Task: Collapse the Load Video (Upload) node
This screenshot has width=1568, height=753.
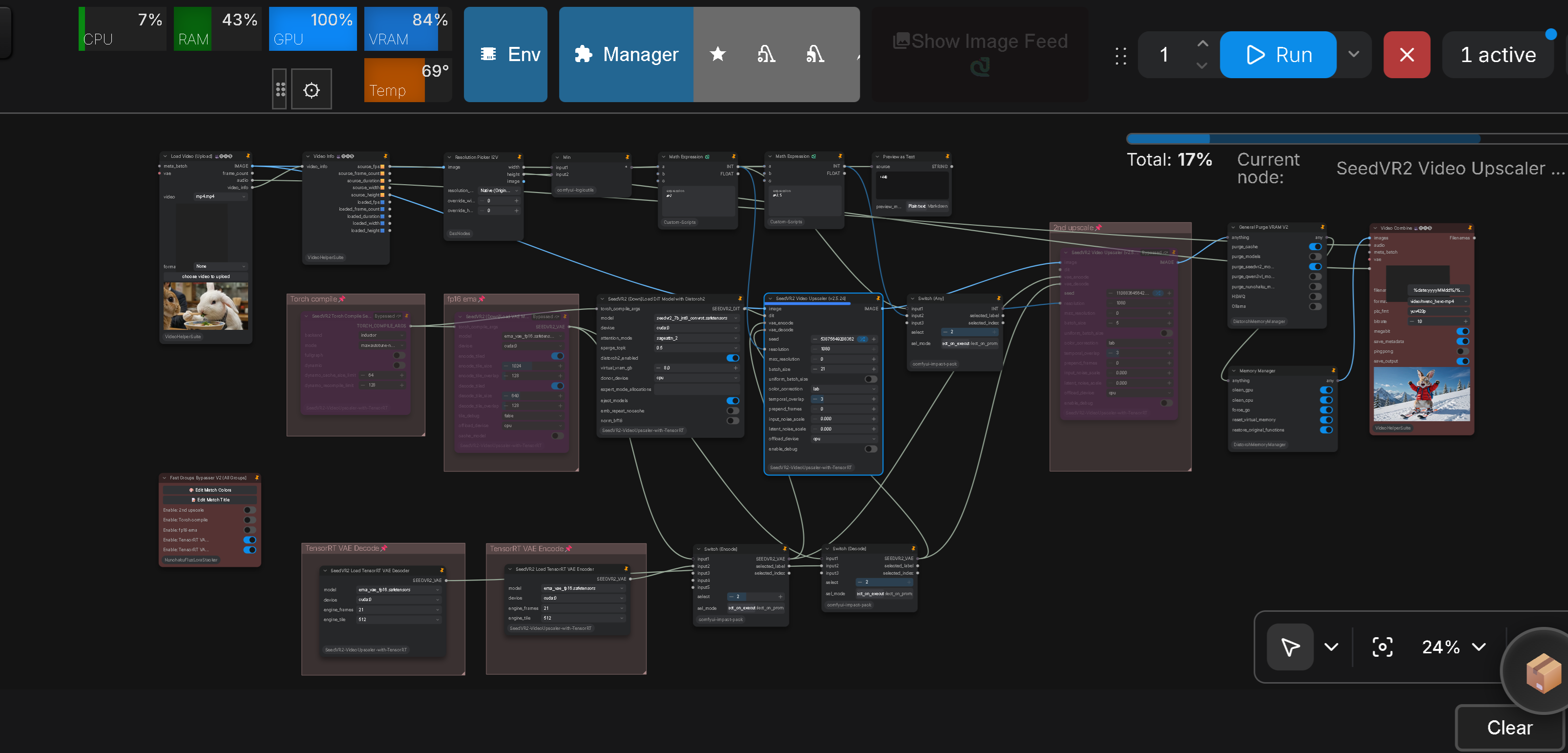Action: point(165,156)
